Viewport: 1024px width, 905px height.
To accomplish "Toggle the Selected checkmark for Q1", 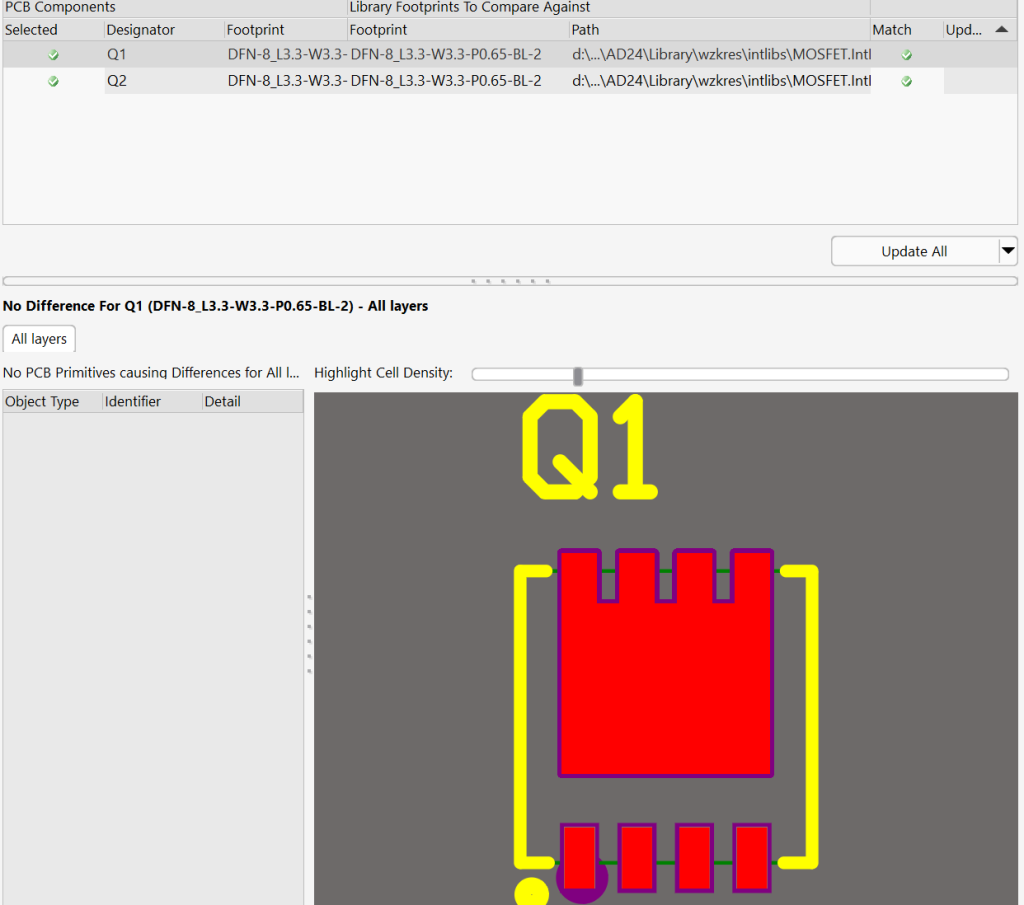I will pos(53,55).
